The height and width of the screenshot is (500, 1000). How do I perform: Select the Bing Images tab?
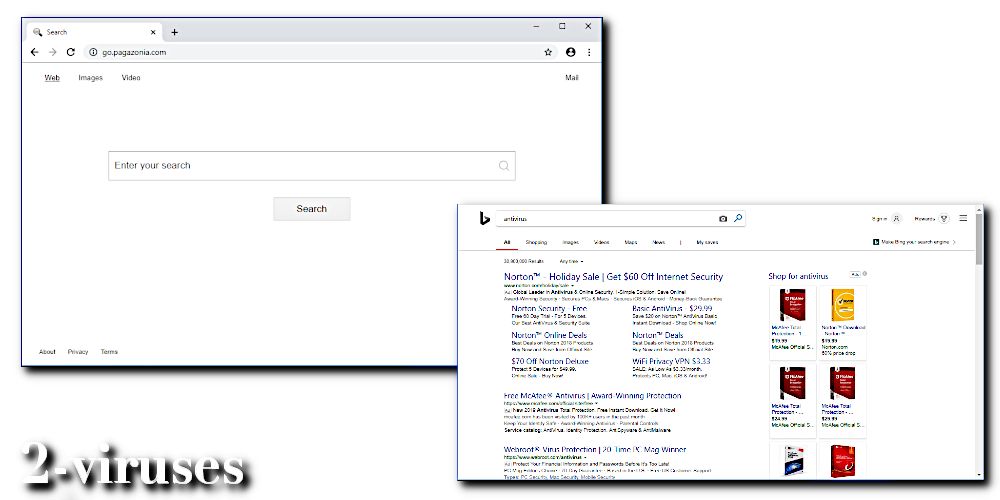[x=571, y=242]
